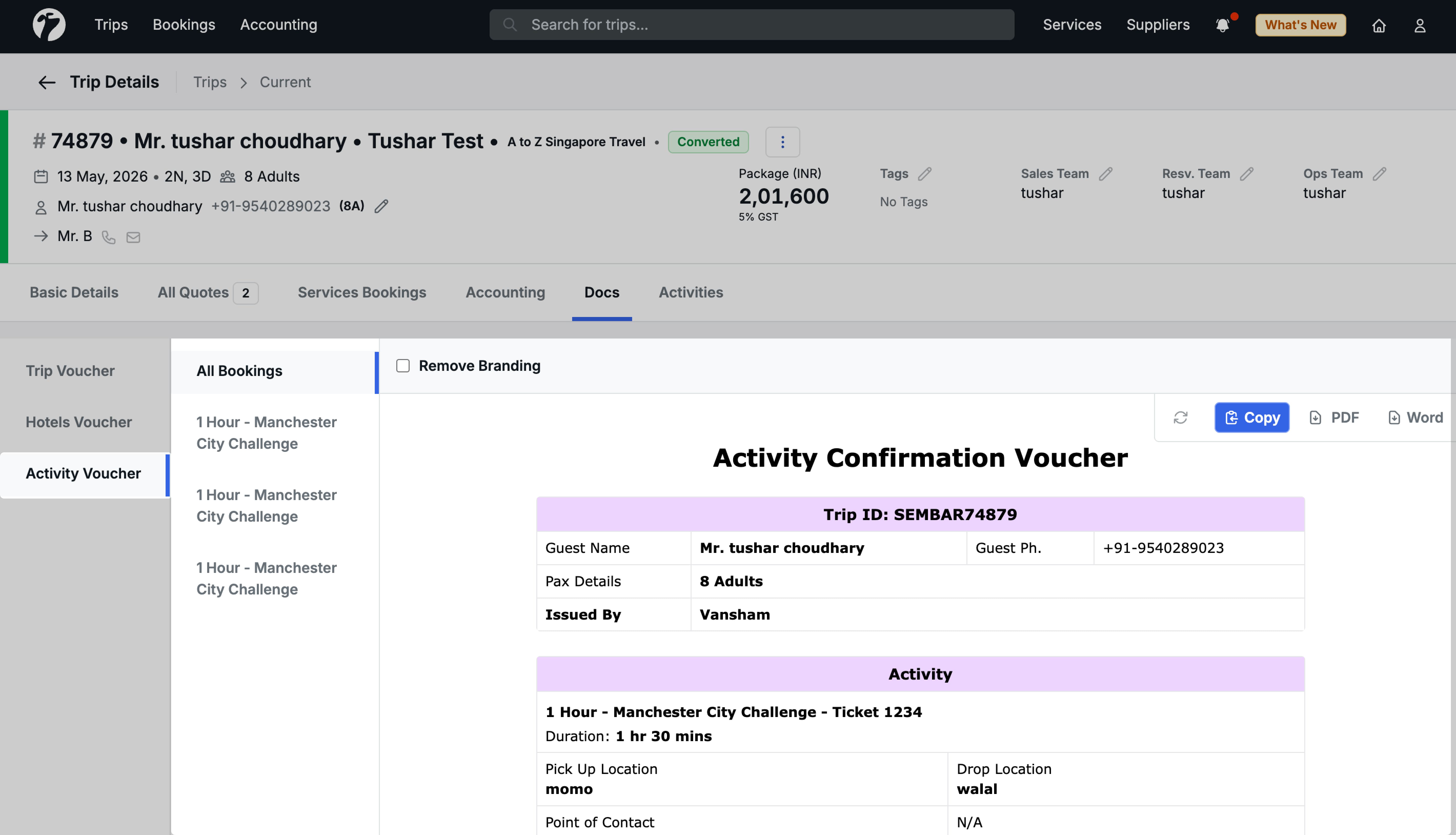Download the voucher as Word
This screenshot has width=1456, height=835.
tap(1415, 417)
